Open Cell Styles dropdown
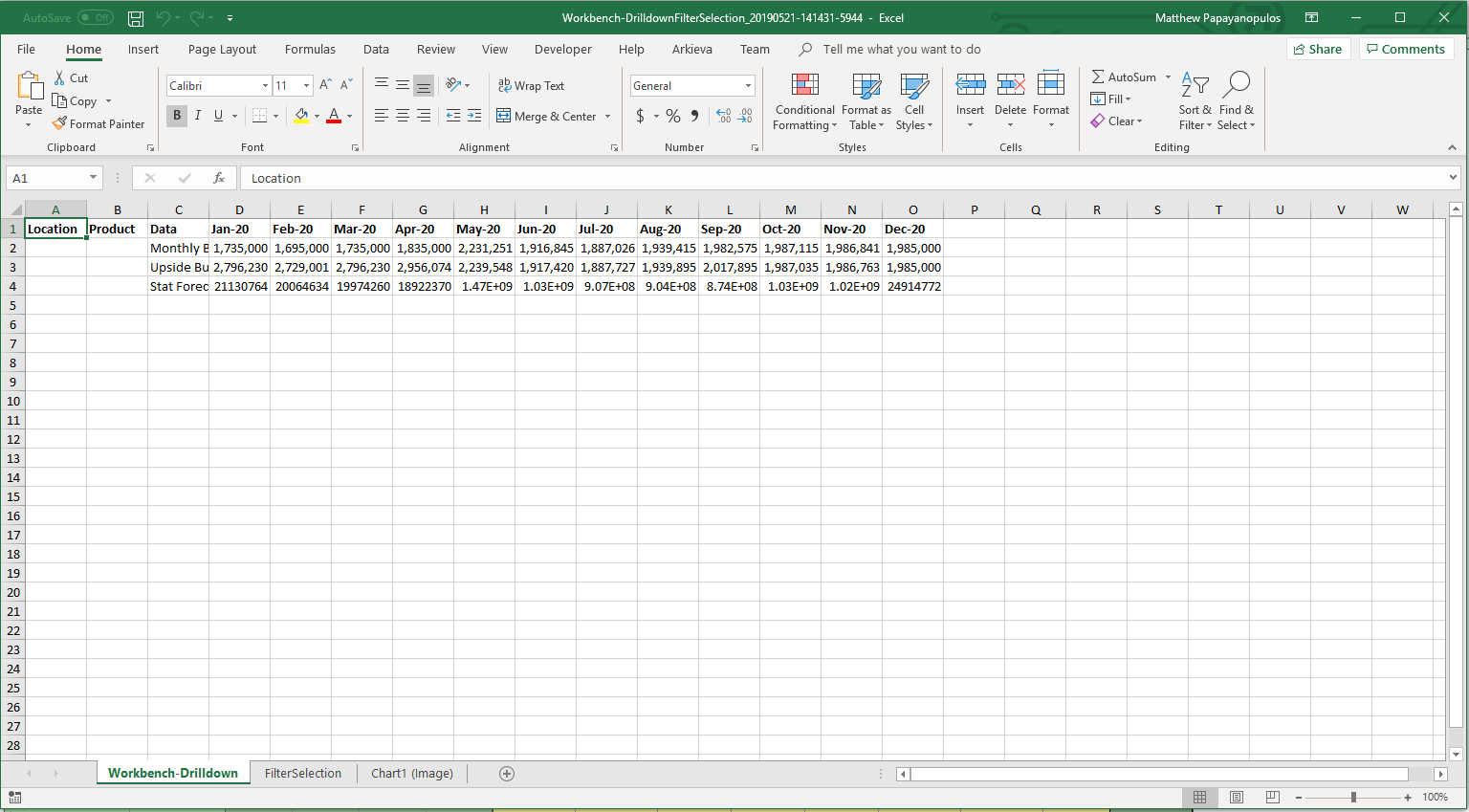This screenshot has height=812, width=1469. (914, 101)
